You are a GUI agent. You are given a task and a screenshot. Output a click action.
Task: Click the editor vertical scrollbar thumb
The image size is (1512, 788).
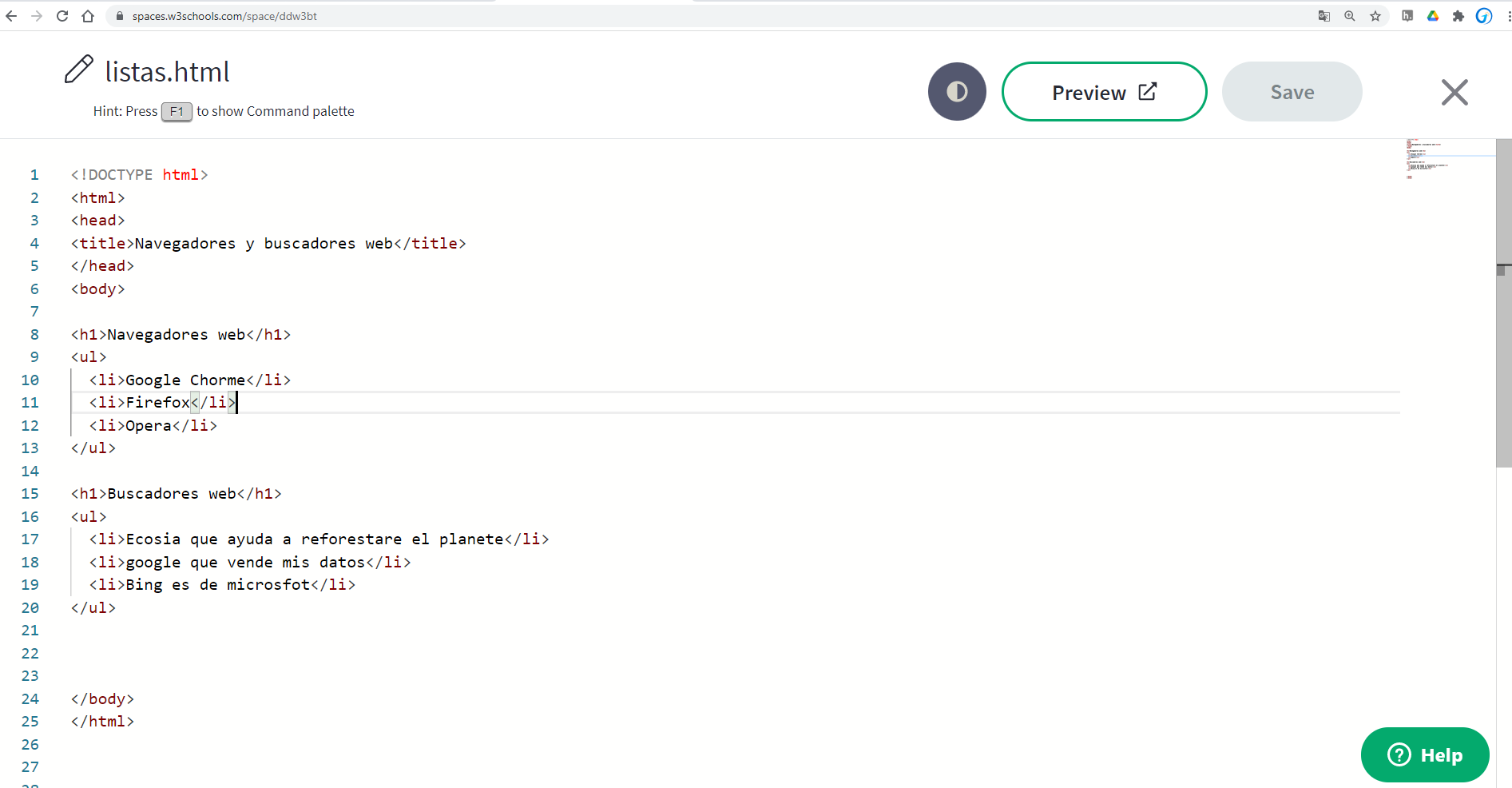(1503, 304)
